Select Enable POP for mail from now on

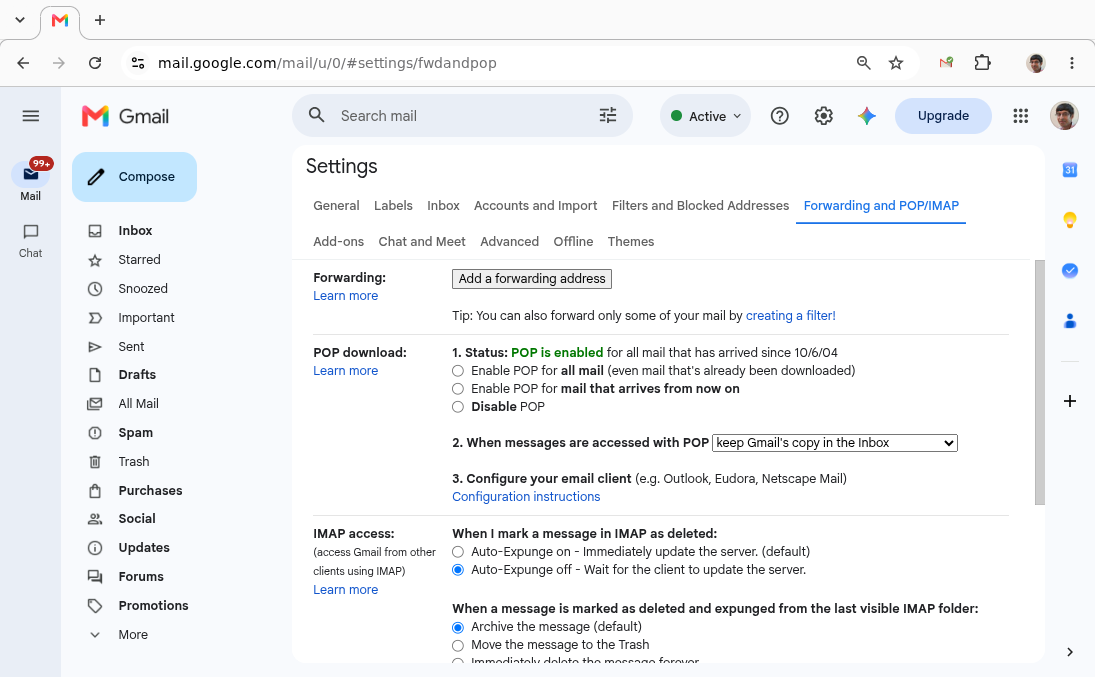pyautogui.click(x=457, y=388)
